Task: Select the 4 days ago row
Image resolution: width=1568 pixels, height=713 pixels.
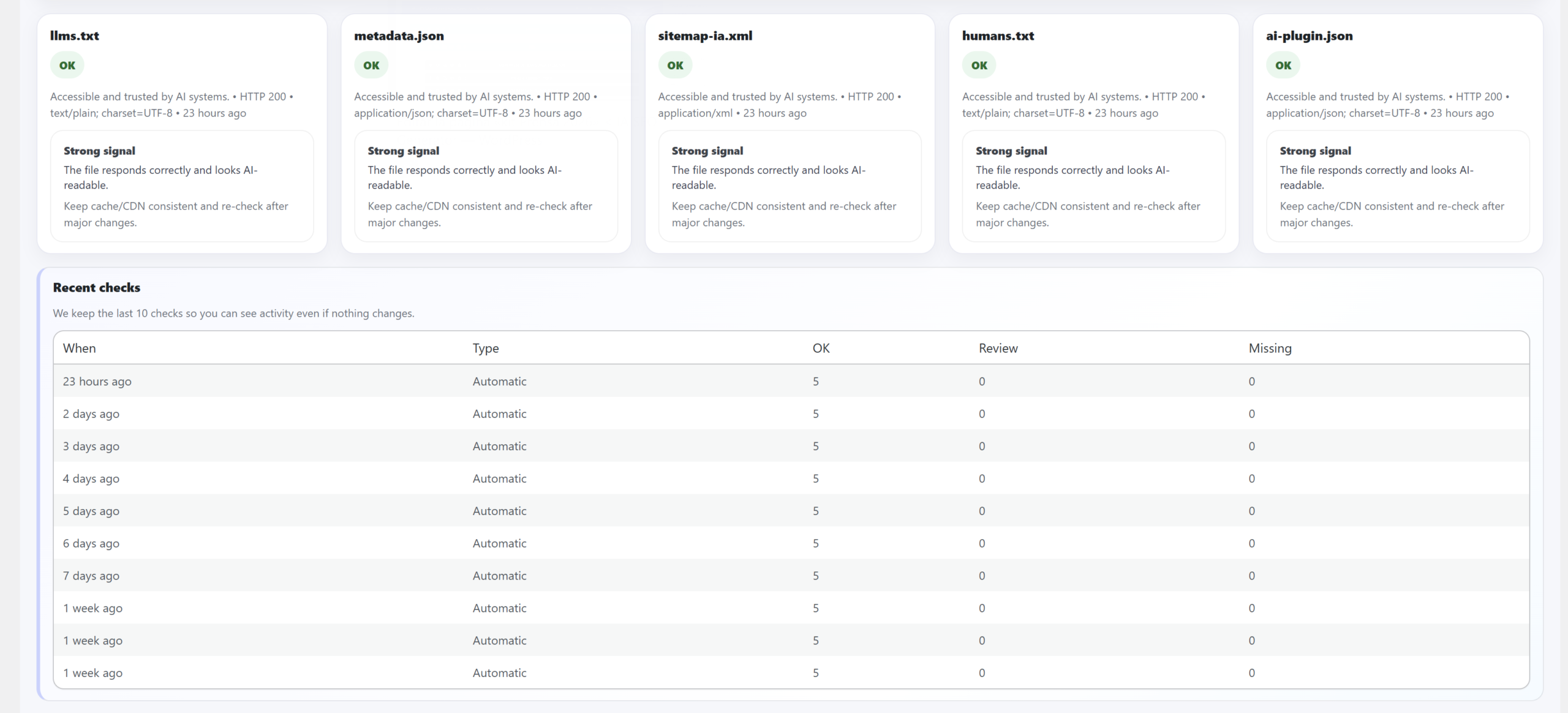Action: 791,478
